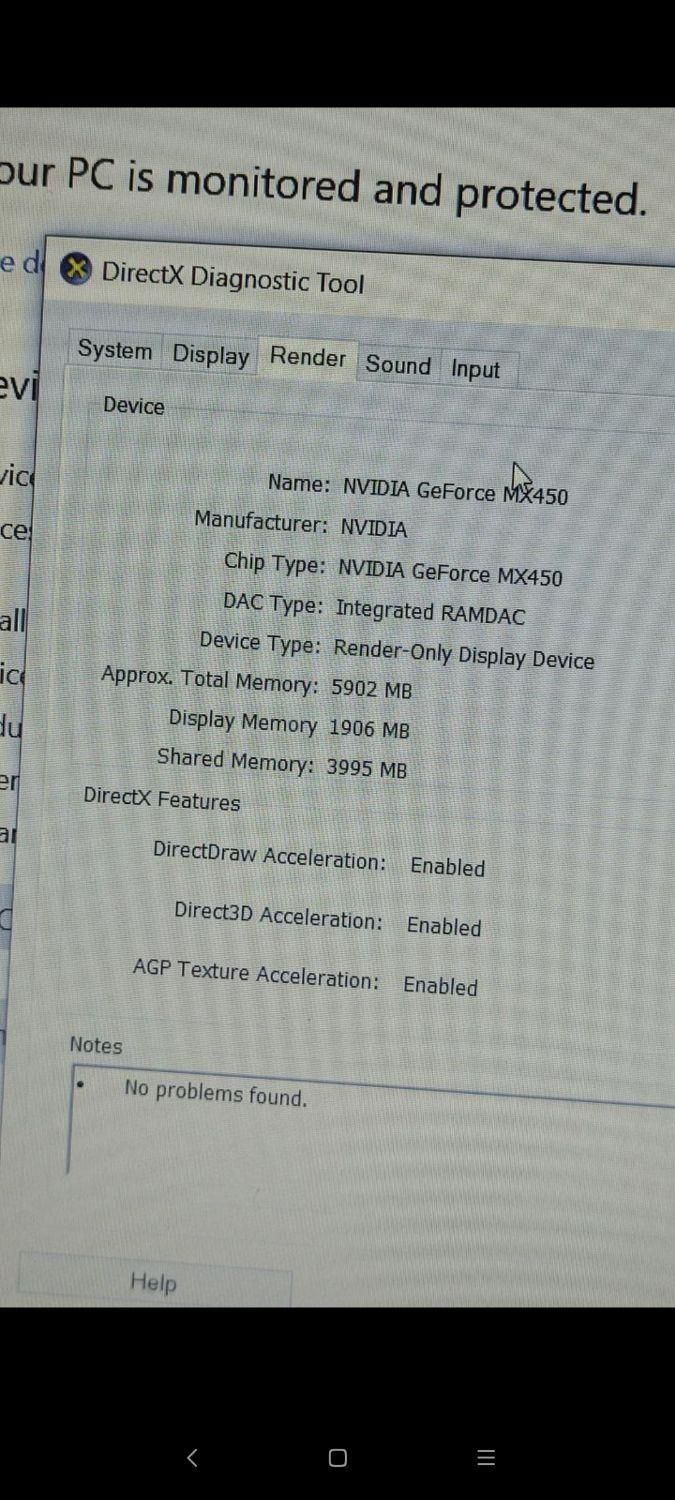
Task: Open the Input tab
Action: tap(475, 370)
